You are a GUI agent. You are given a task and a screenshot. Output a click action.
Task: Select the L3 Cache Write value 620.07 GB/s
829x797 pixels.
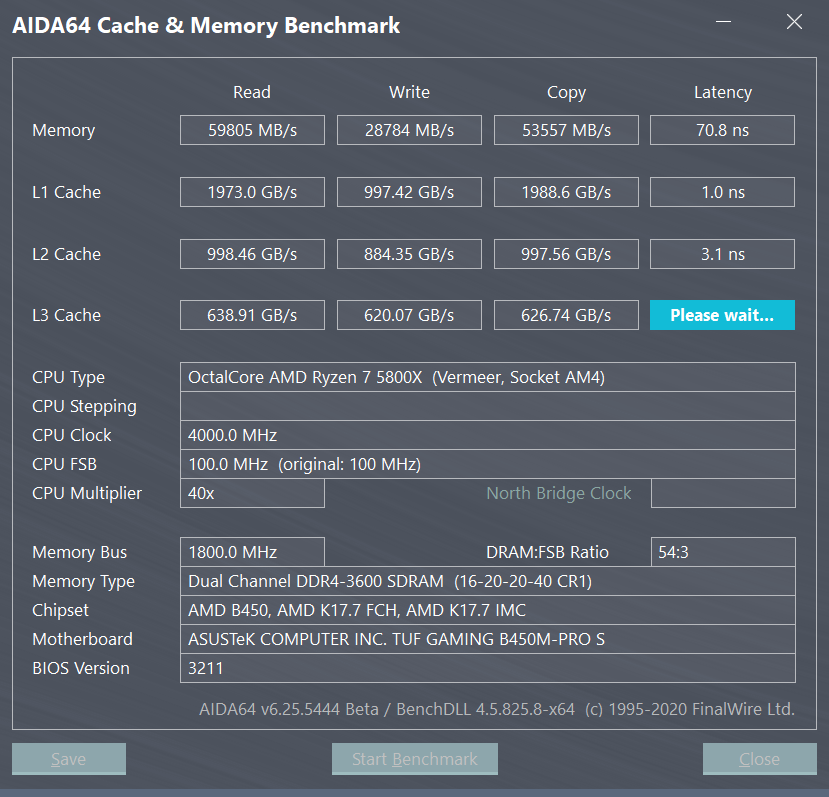click(x=409, y=315)
